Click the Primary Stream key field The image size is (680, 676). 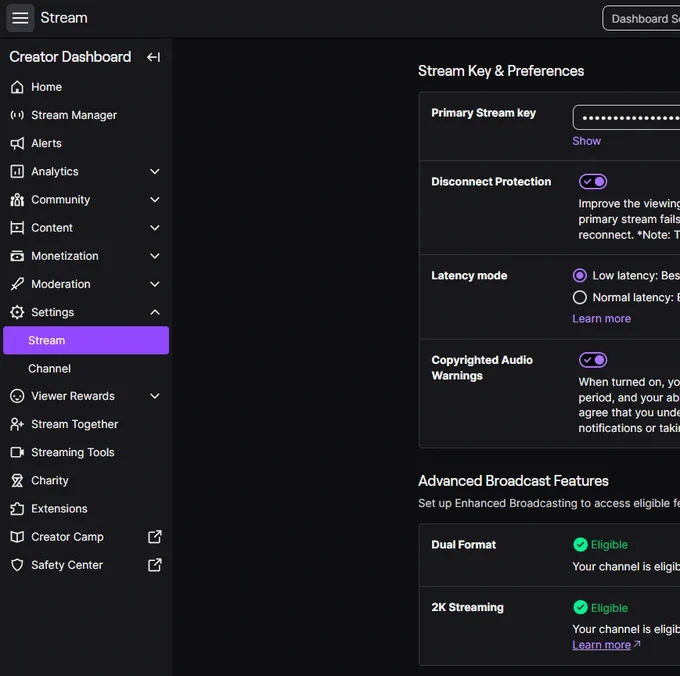[x=627, y=118]
